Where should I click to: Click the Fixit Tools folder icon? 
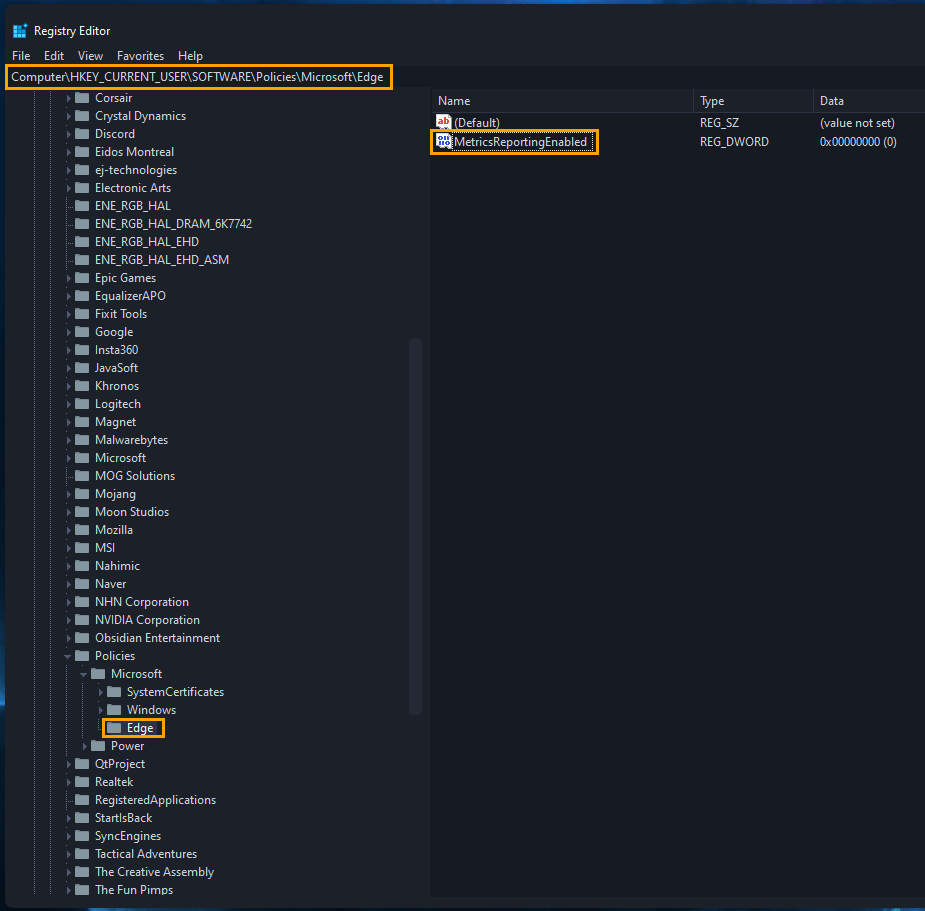[x=82, y=314]
